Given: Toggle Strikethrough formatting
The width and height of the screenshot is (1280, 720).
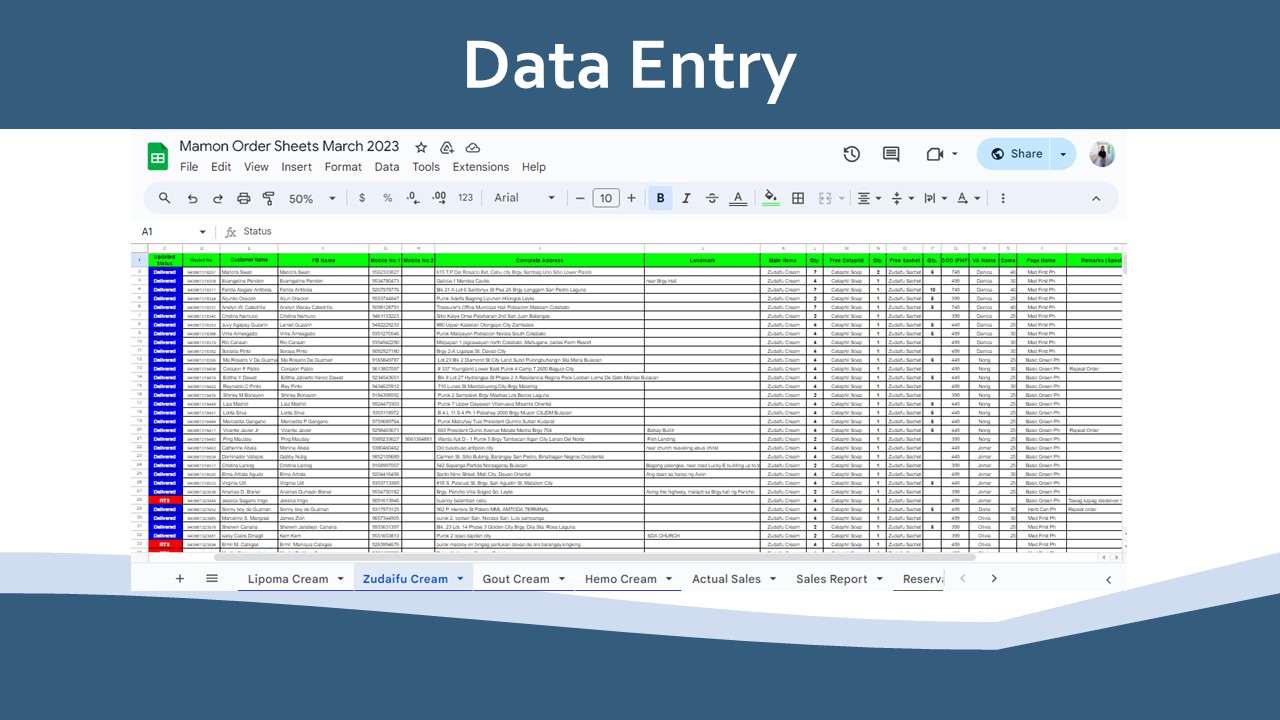Looking at the screenshot, I should pos(712,198).
